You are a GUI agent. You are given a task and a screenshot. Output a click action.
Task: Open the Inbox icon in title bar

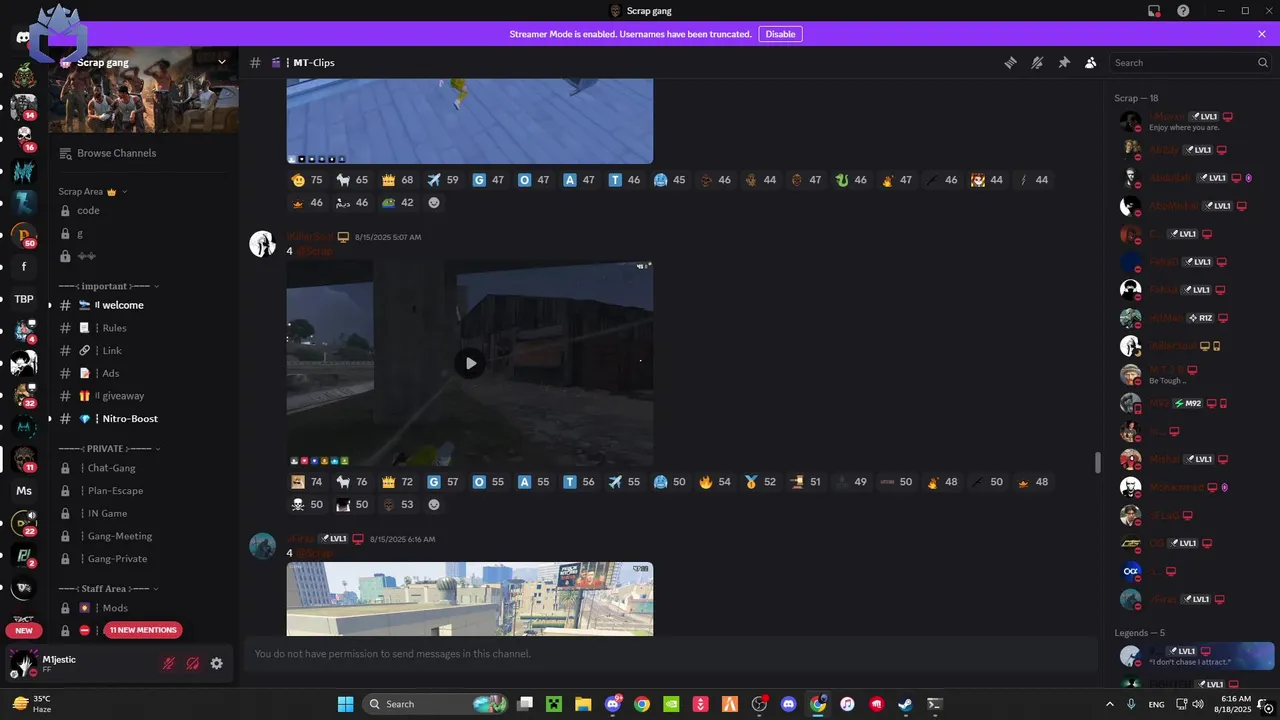pos(1154,11)
